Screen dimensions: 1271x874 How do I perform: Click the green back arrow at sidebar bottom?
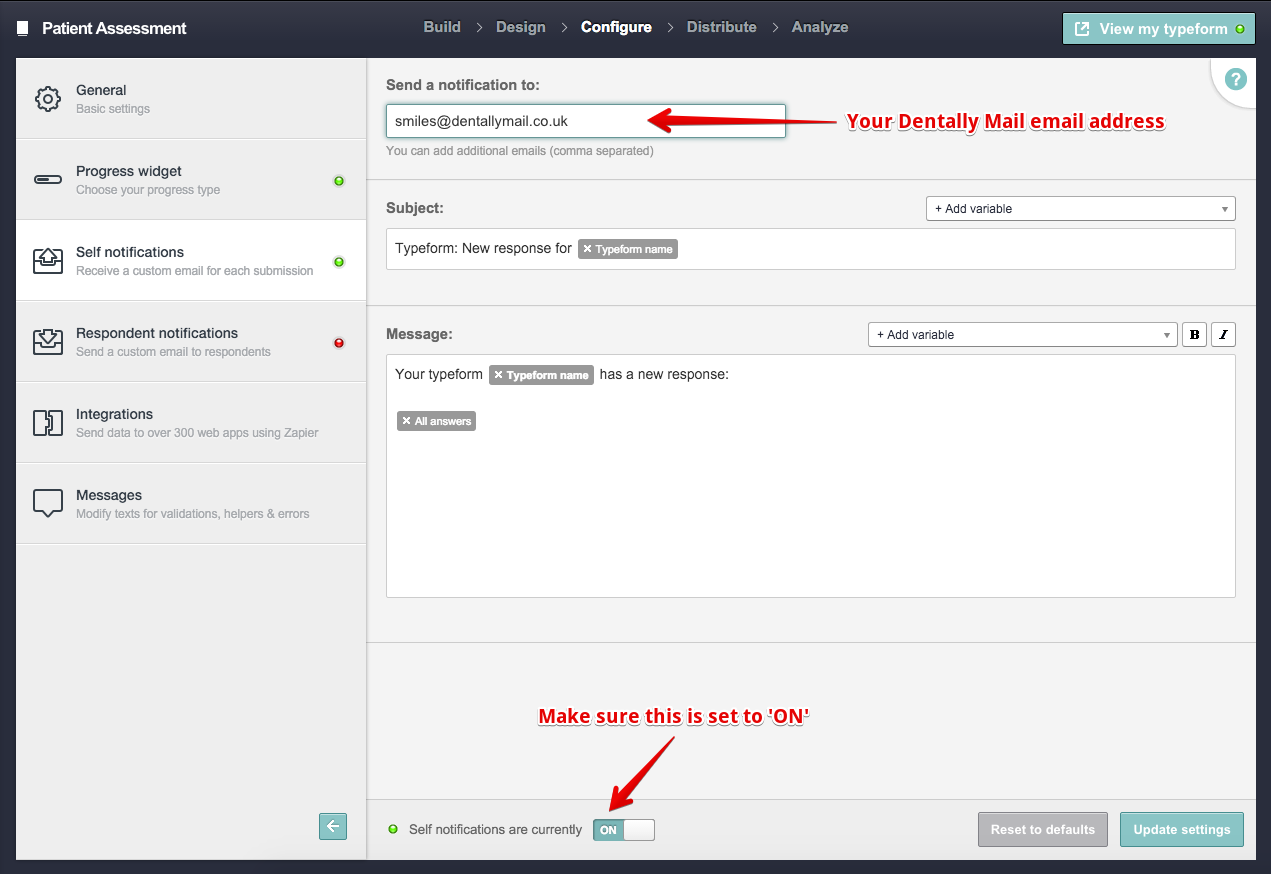point(333,826)
